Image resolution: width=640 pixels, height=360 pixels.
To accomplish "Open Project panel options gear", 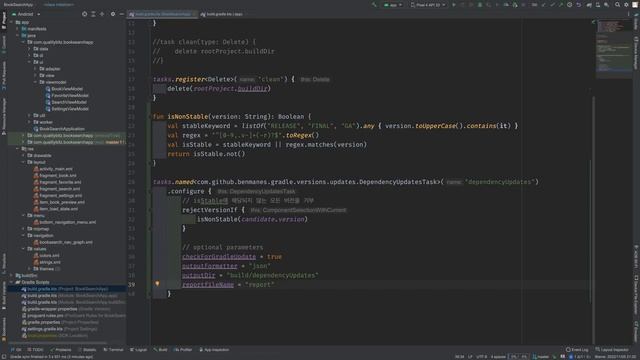I will point(113,14).
